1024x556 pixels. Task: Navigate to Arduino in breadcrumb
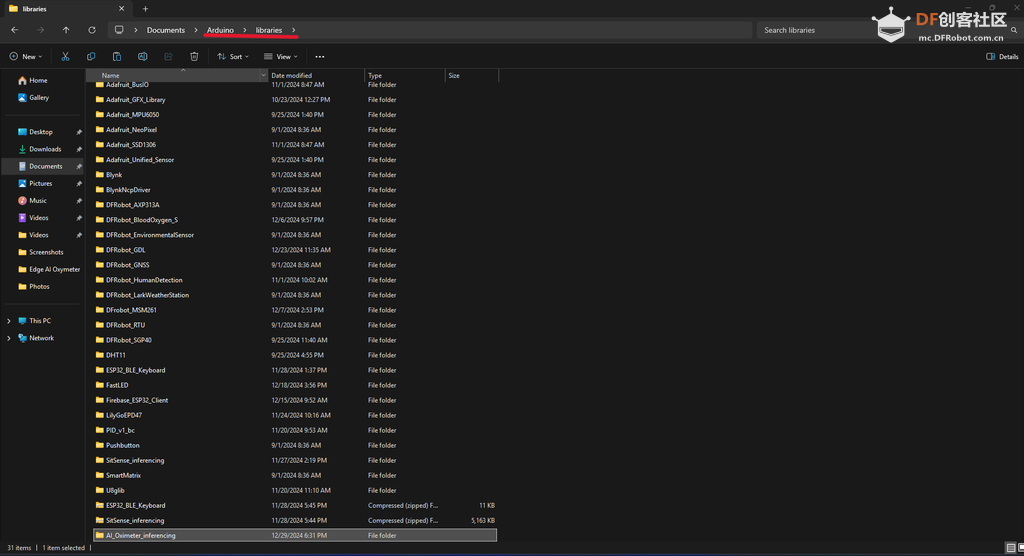tap(220, 30)
